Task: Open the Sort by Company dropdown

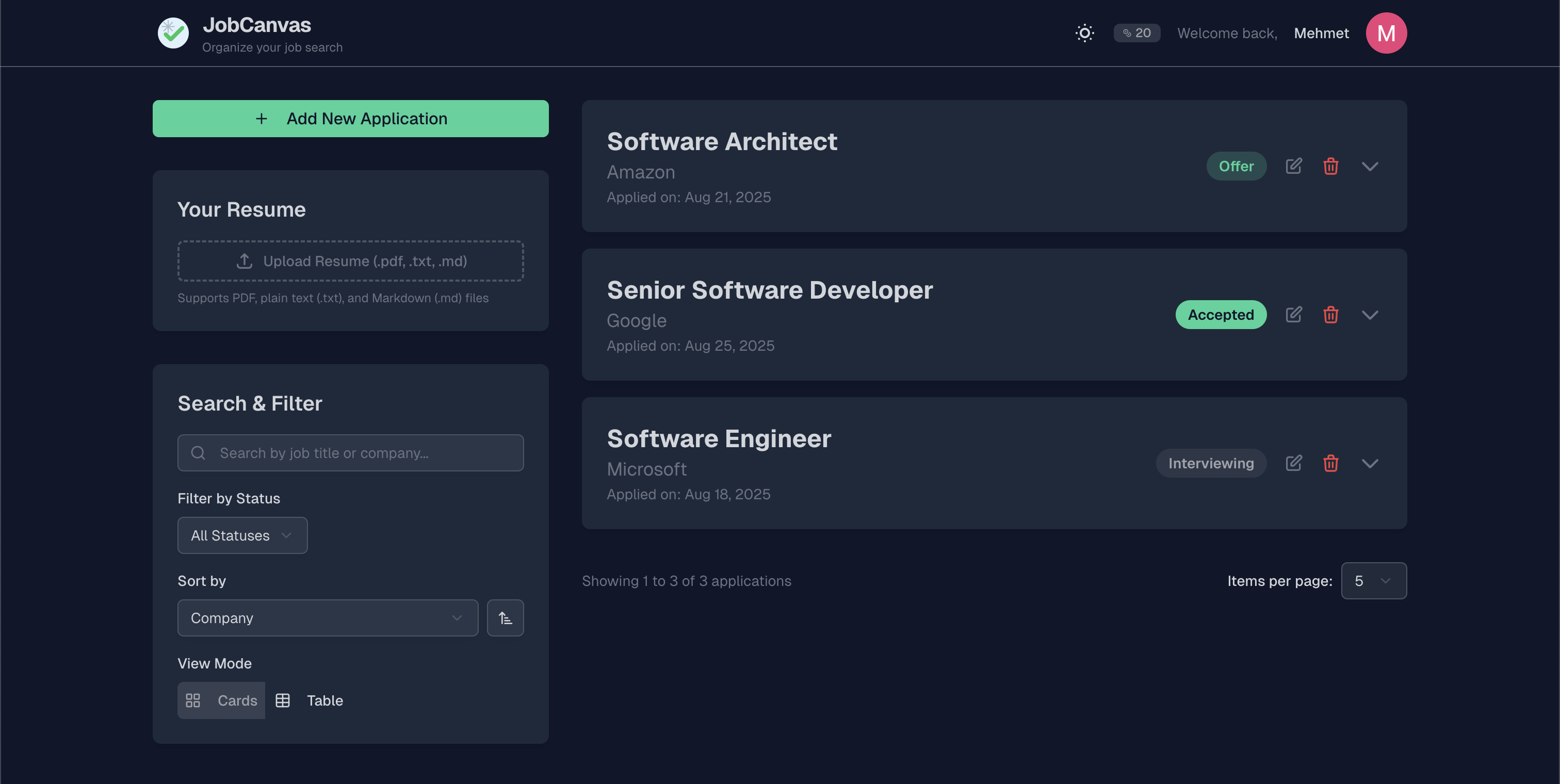Action: [x=327, y=617]
